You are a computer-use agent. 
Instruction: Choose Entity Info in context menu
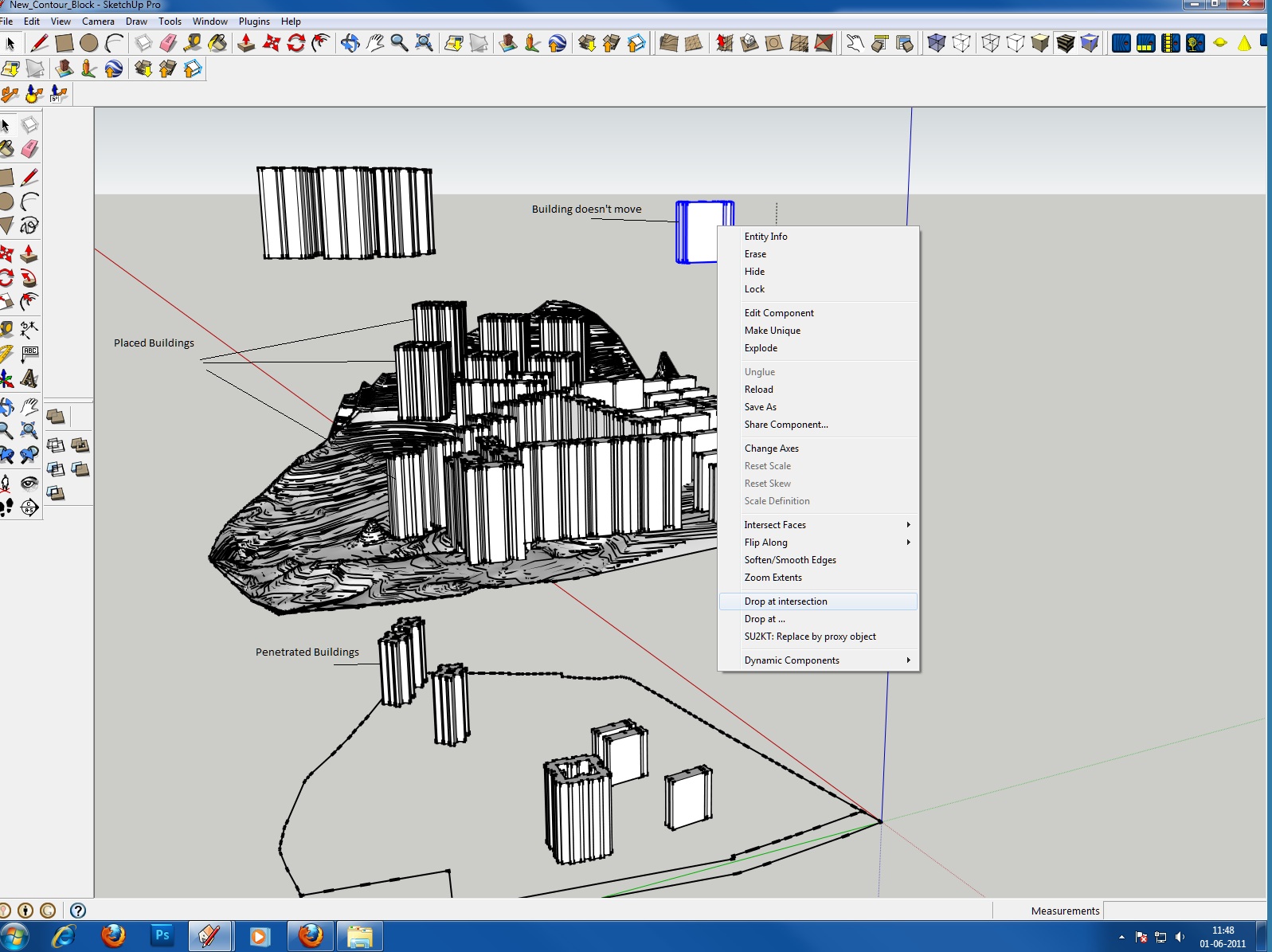point(818,237)
